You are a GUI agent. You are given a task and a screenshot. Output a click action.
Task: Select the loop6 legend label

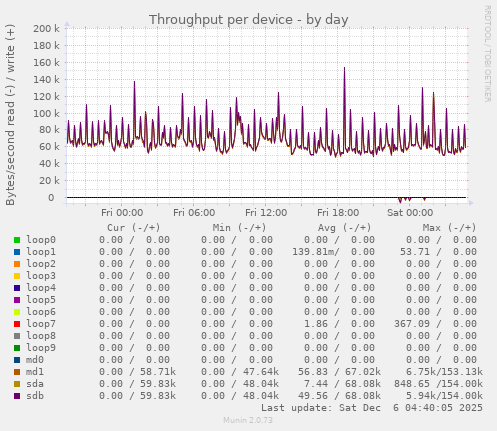[x=41, y=312]
